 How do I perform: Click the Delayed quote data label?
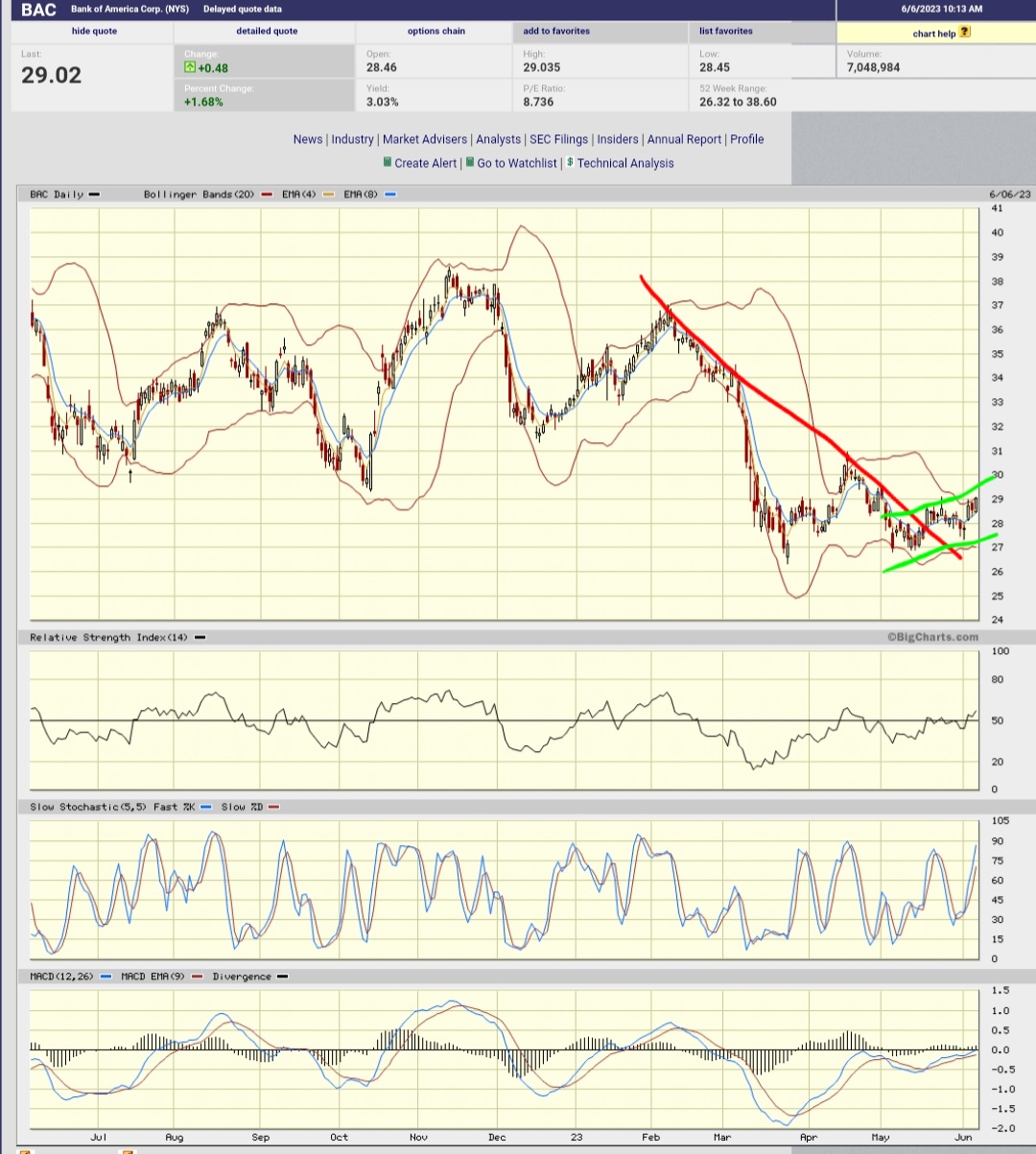coord(243,10)
